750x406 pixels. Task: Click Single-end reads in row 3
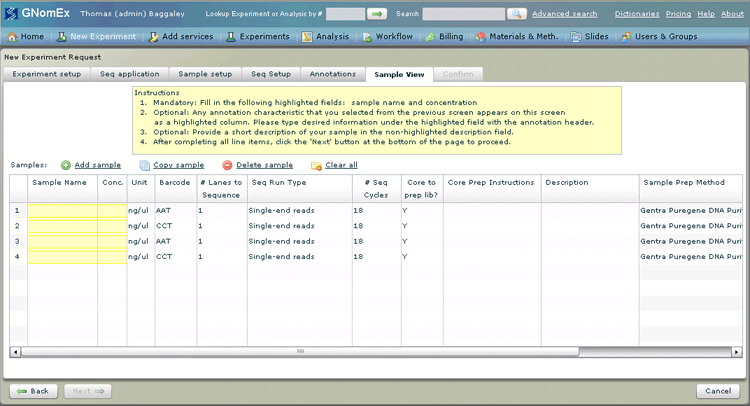tap(281, 241)
